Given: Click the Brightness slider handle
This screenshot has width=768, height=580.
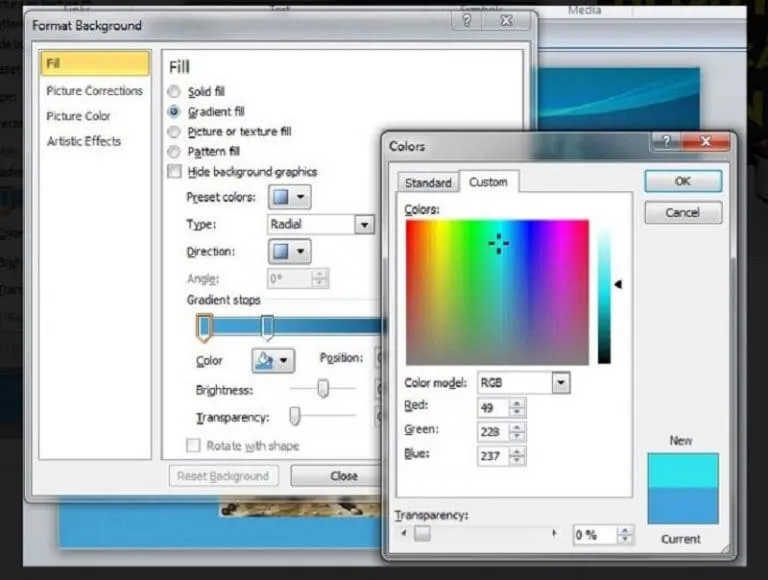Looking at the screenshot, I should 323,388.
